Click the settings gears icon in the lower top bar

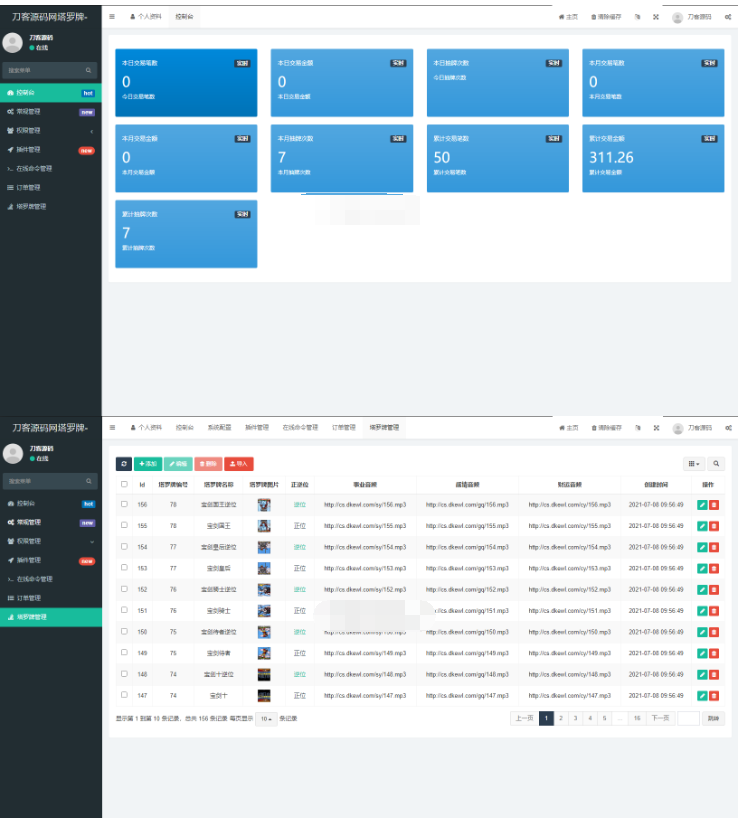[728, 427]
